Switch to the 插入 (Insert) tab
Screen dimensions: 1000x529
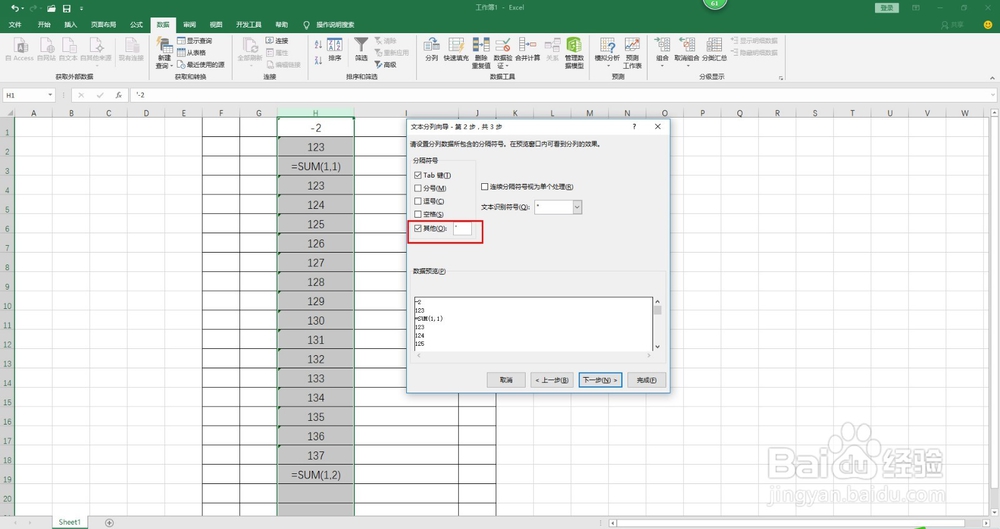point(70,25)
